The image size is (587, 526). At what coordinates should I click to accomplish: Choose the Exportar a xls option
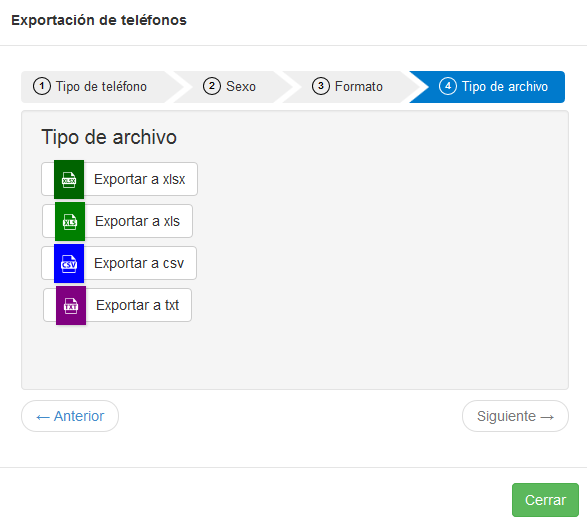tap(118, 221)
